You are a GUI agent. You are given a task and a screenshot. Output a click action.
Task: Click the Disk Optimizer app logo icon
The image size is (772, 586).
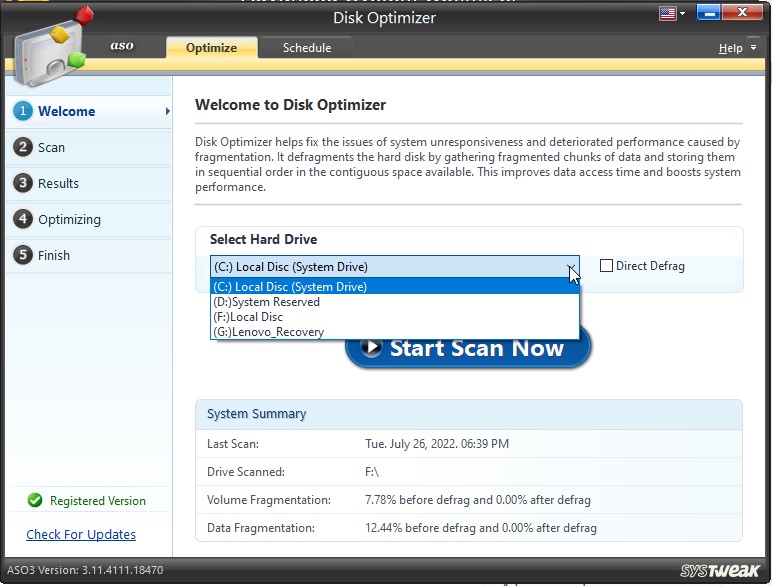point(53,46)
